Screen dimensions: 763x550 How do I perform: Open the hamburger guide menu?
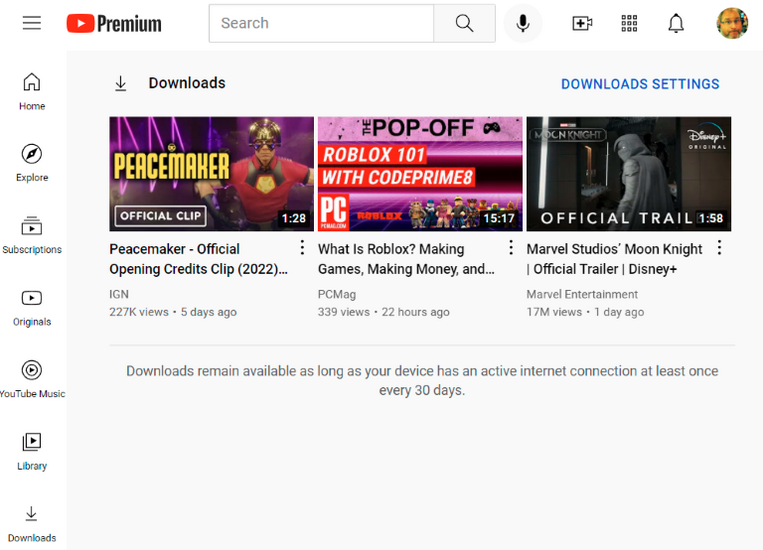[x=32, y=23]
